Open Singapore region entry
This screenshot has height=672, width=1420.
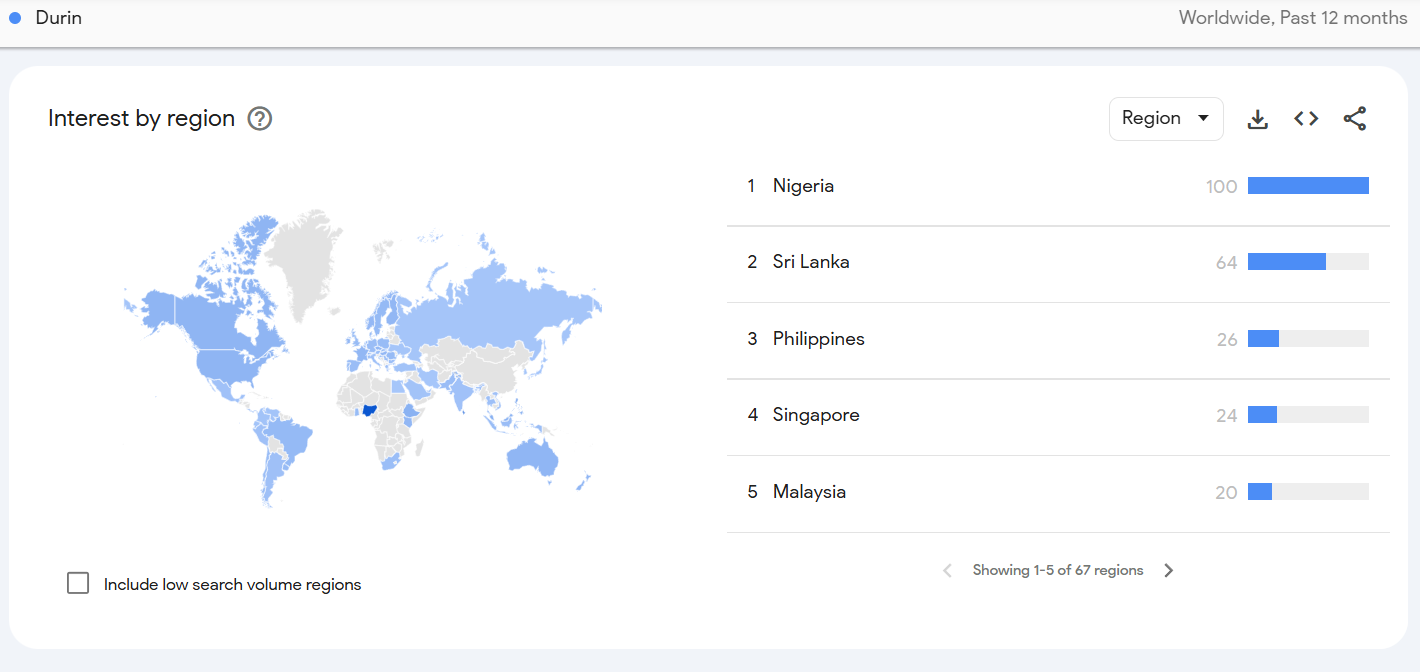(x=1058, y=416)
